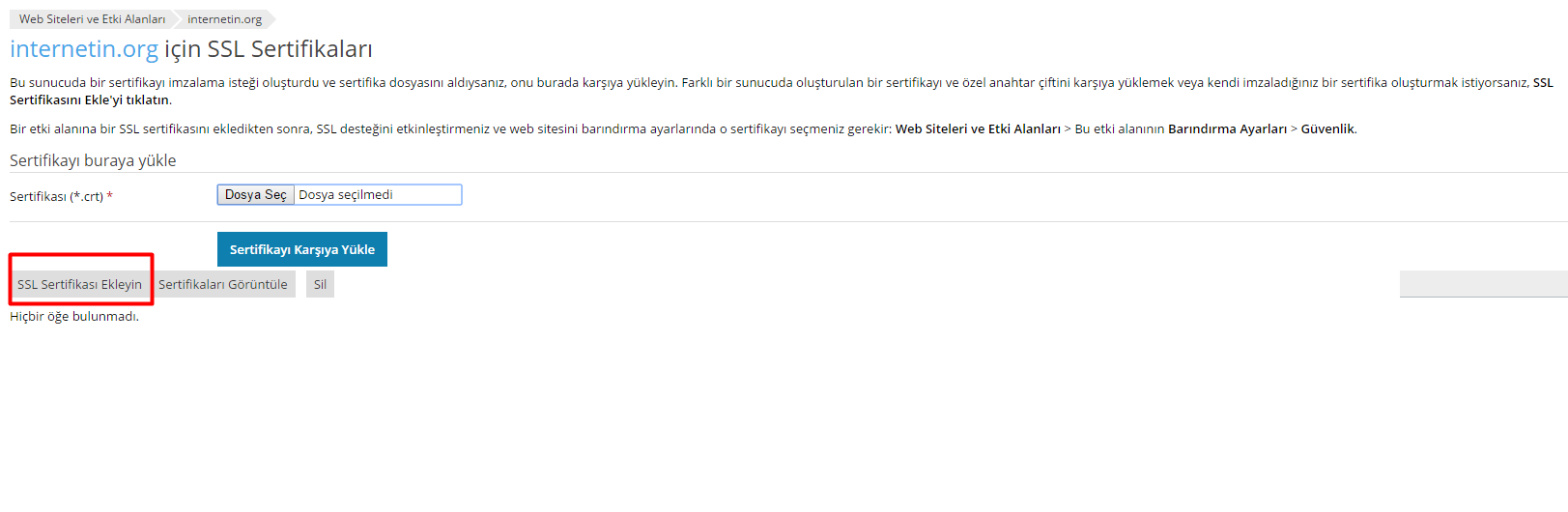Click the bold SSL Sertifikasını Ekle'yi tıklatın text
The height and width of the screenshot is (512, 1568).
click(x=90, y=100)
